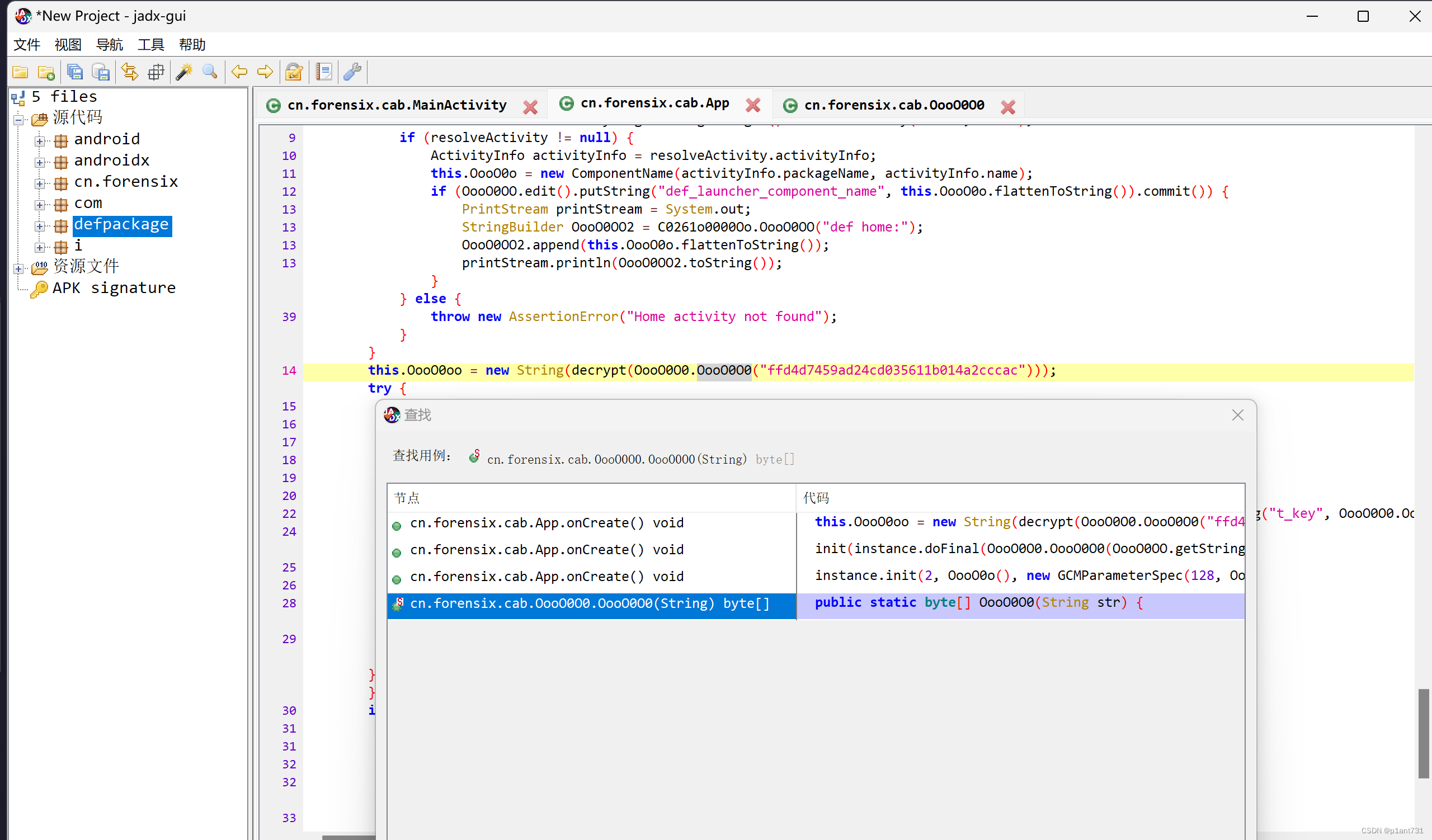Navigate forward with right arrow icon
Screen dimensions: 1432x840
[x=265, y=72]
